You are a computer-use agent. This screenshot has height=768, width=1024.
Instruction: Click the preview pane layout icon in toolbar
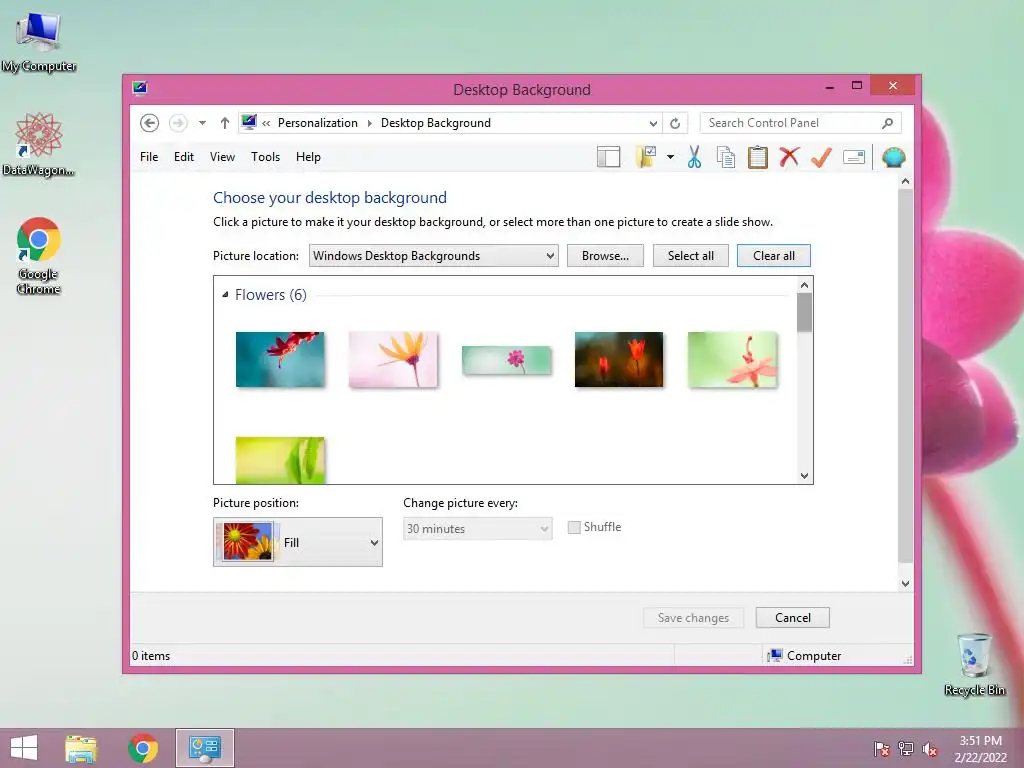click(608, 157)
